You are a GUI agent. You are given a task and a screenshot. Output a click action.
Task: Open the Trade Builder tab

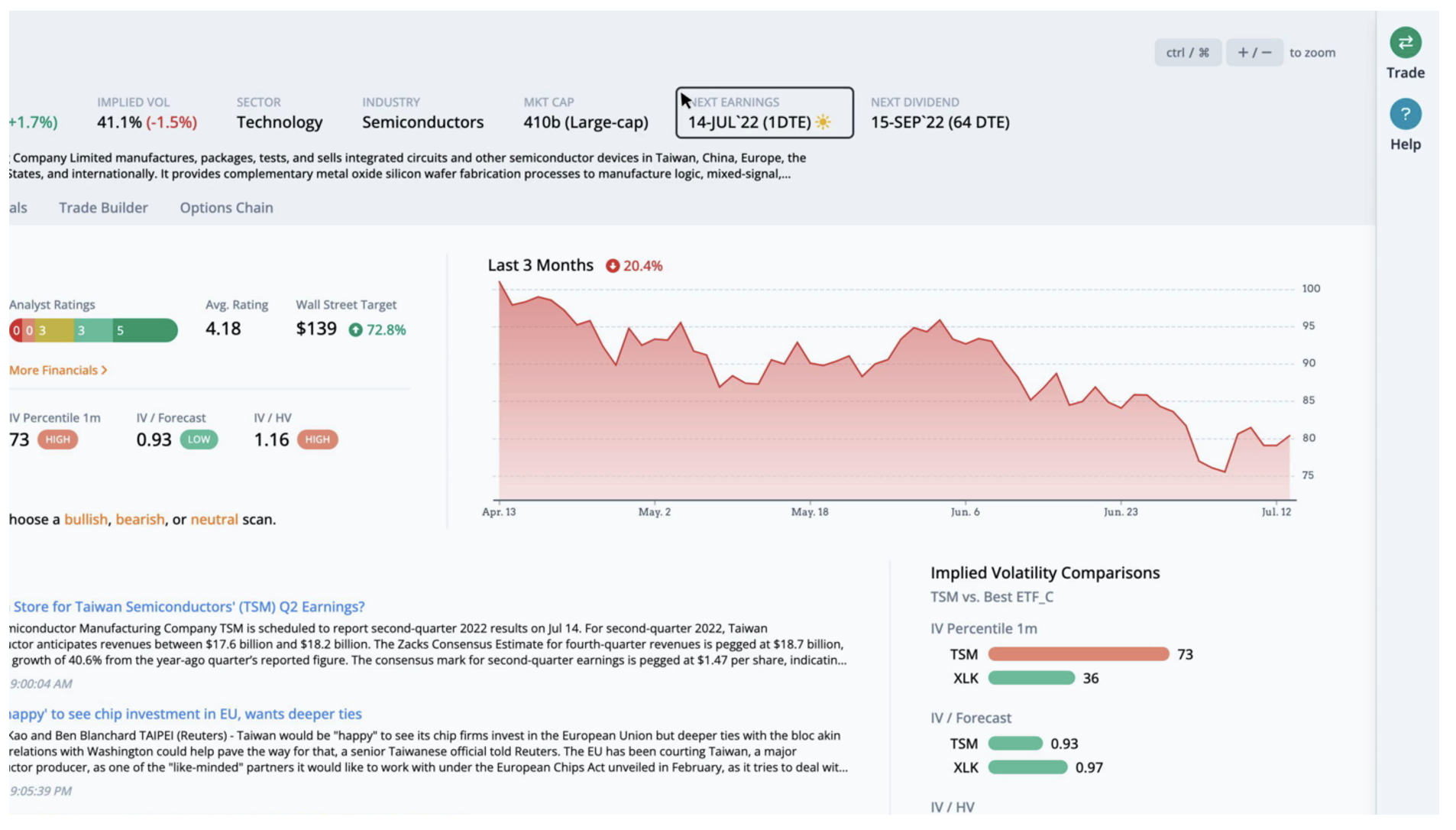click(103, 208)
